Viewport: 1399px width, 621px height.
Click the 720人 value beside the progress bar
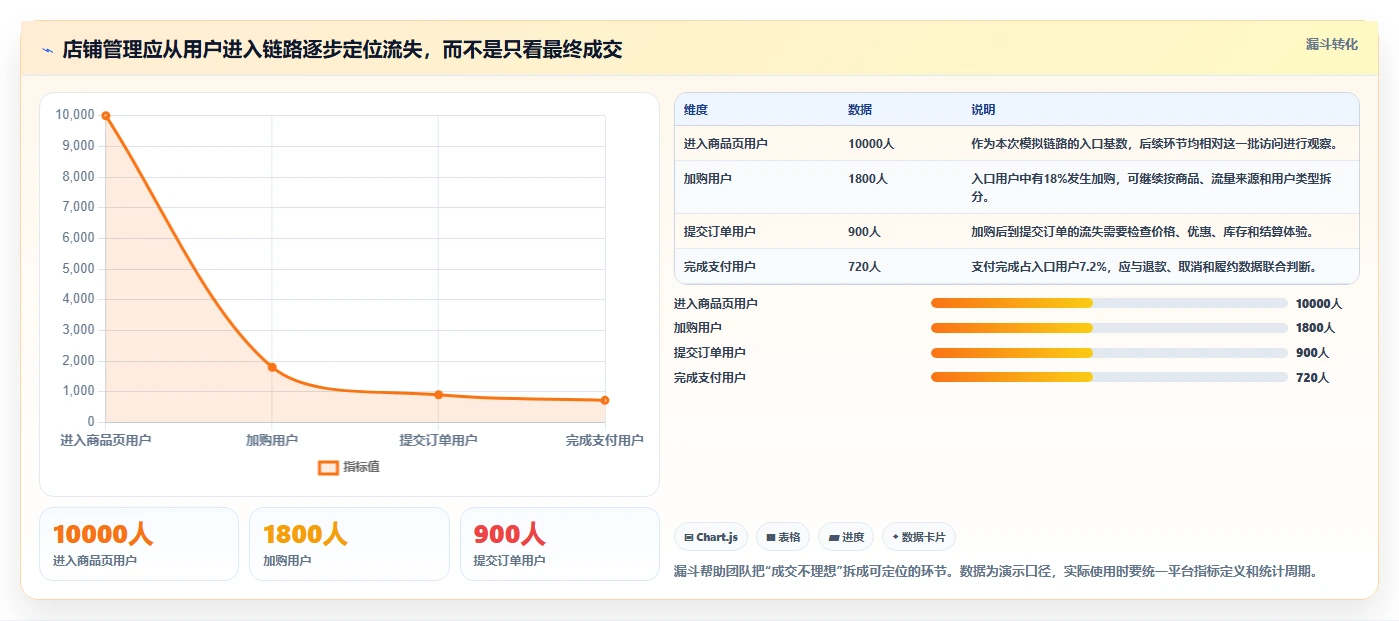point(1312,378)
